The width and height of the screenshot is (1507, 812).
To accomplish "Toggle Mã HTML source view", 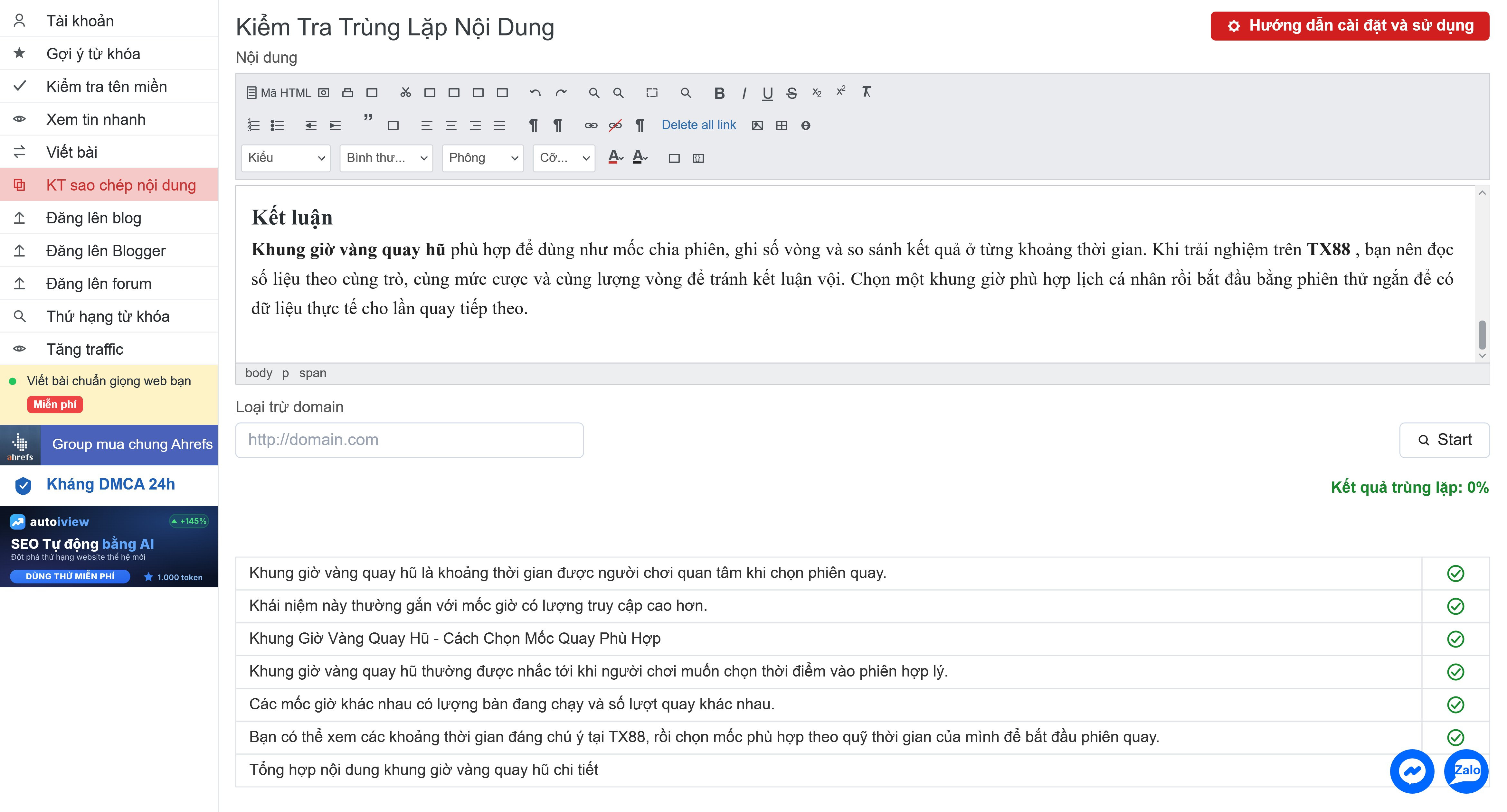I will coord(279,93).
